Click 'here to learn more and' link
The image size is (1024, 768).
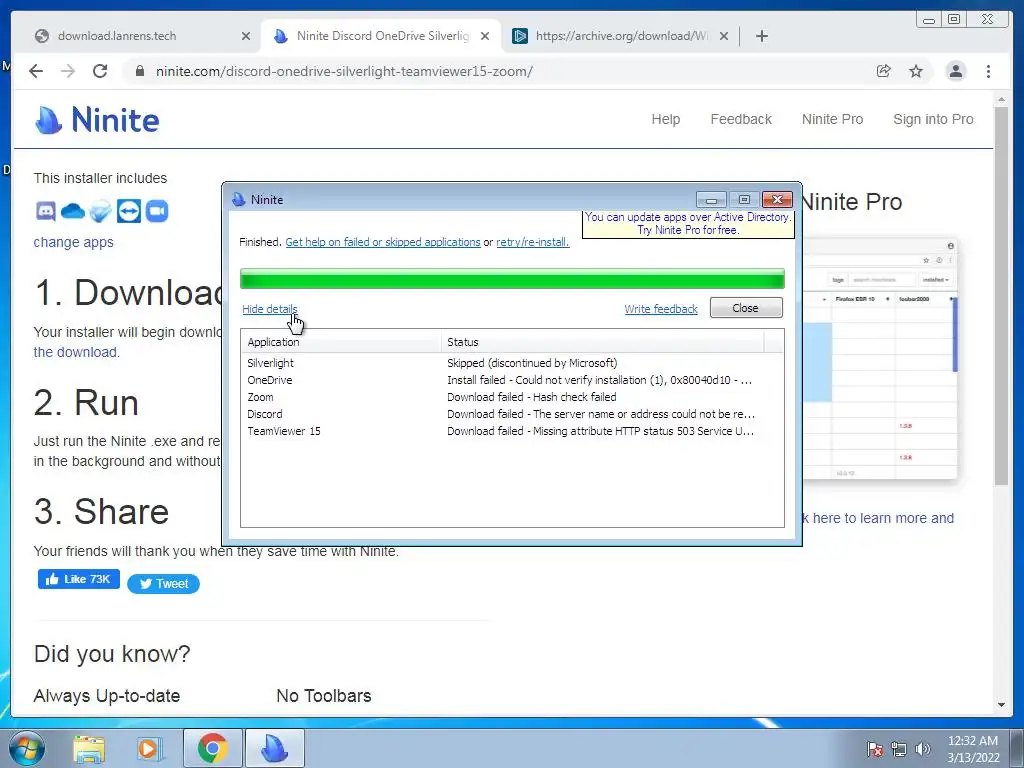(883, 518)
